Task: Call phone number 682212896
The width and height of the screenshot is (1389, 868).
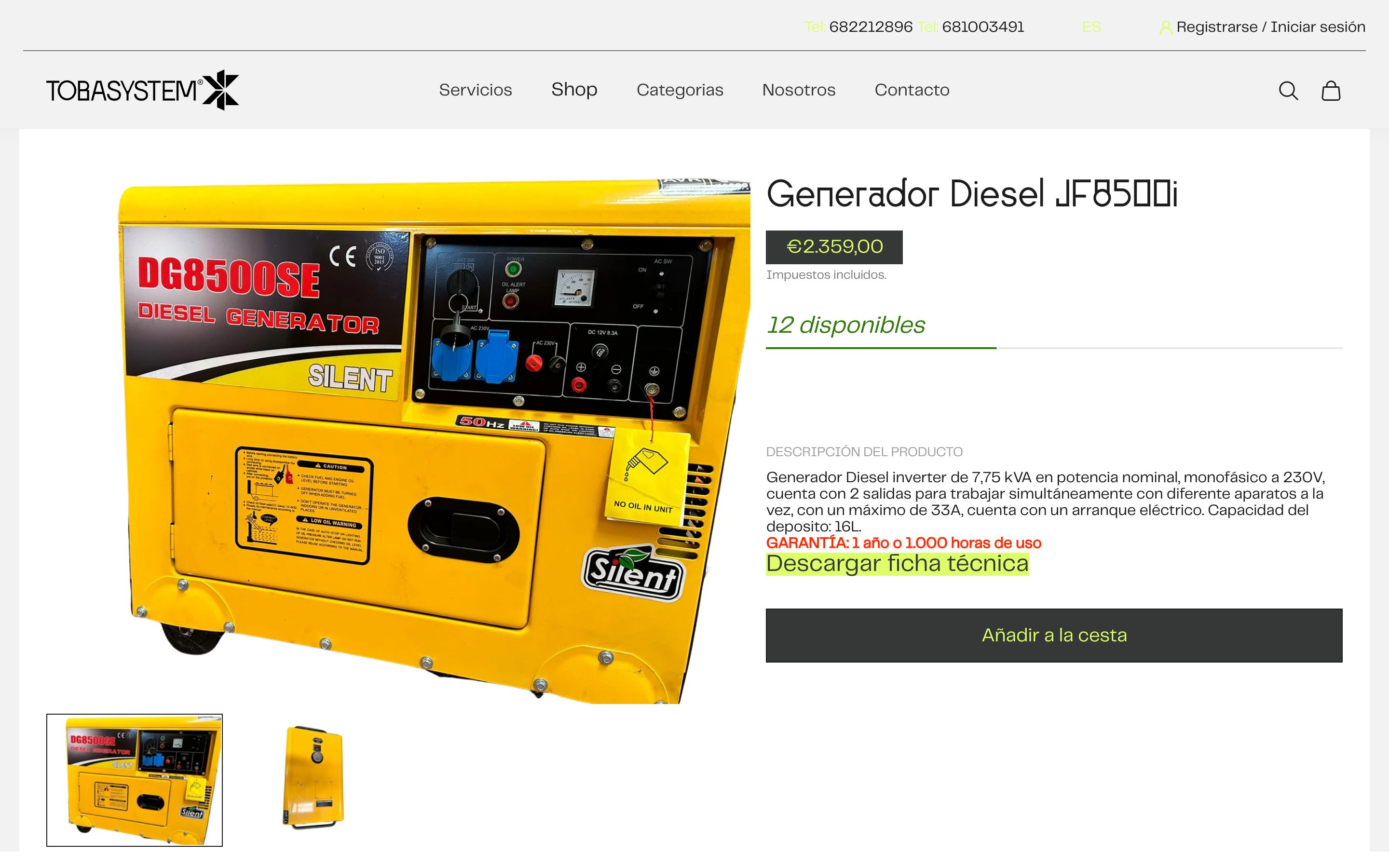Action: coord(870,27)
